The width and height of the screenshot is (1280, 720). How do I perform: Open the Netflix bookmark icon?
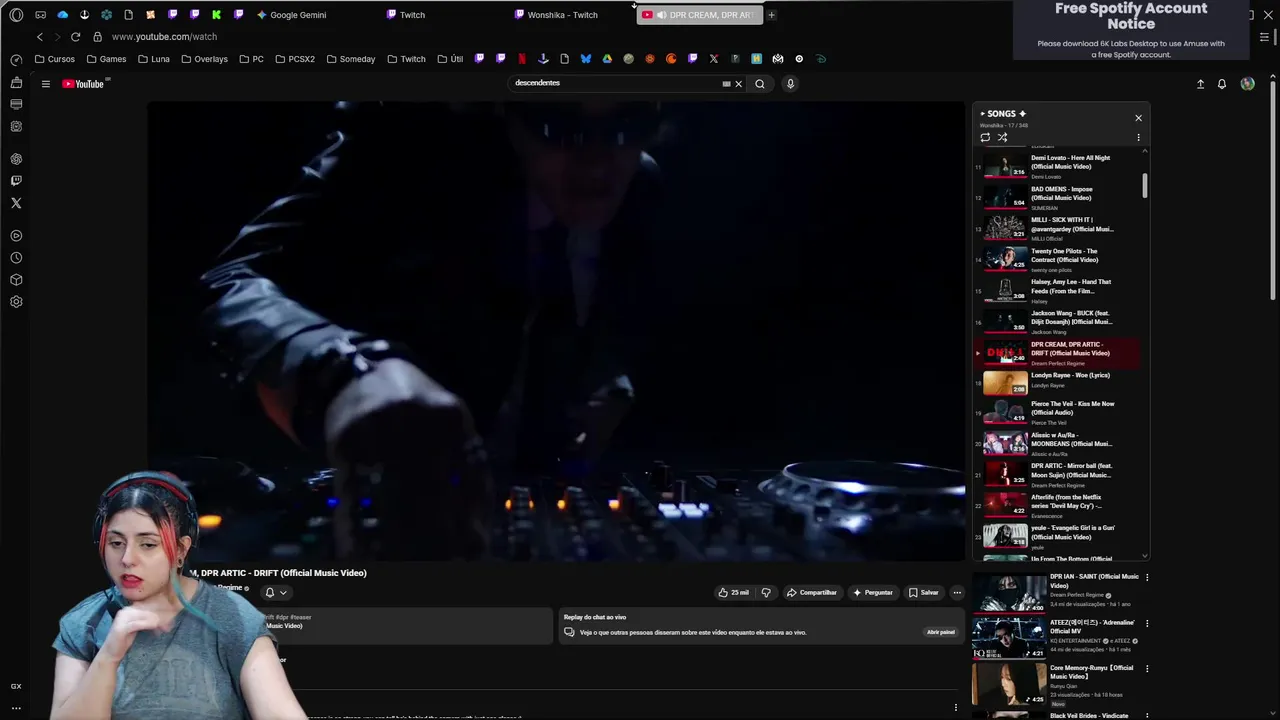(x=522, y=59)
